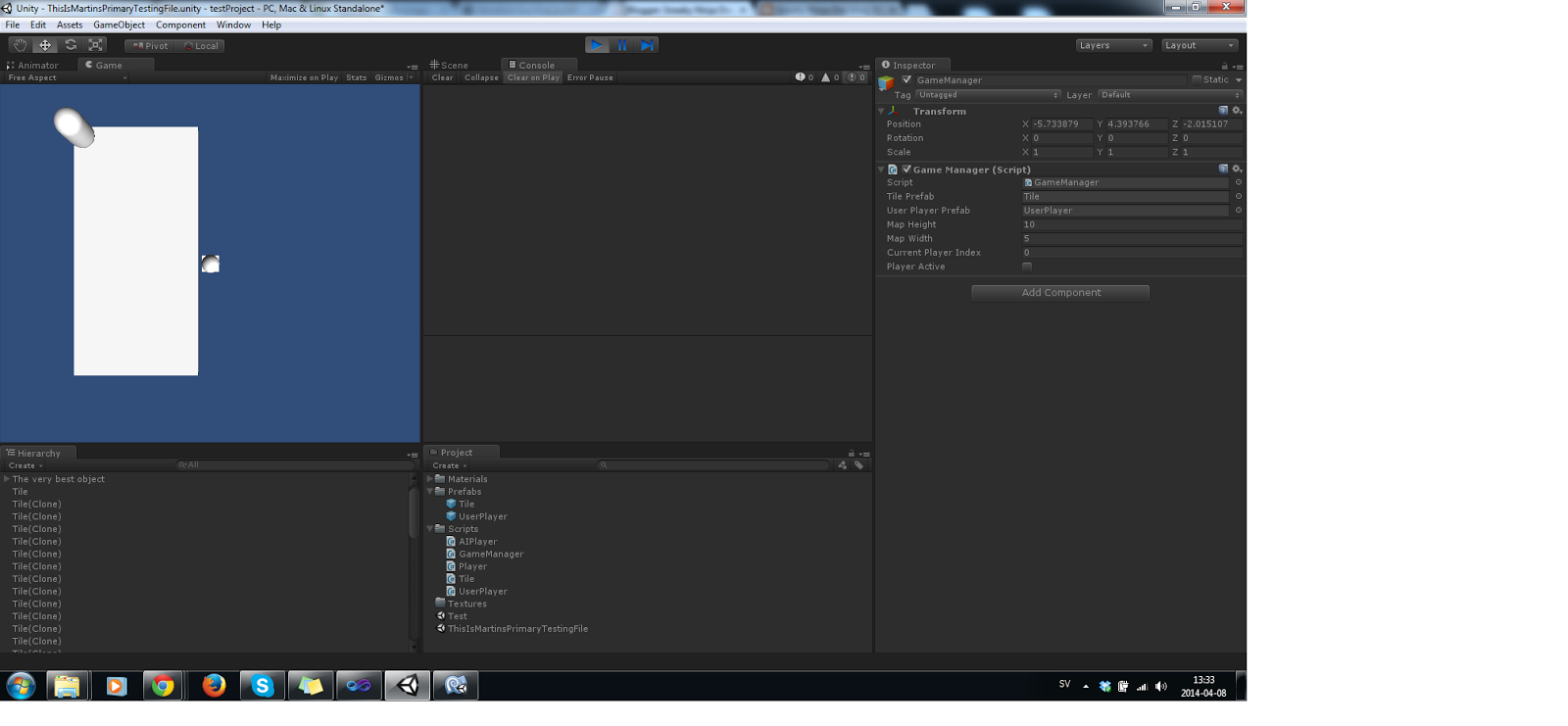Disable the Game Manager script component checkbox
This screenshot has height=726, width=1568.
[906, 169]
